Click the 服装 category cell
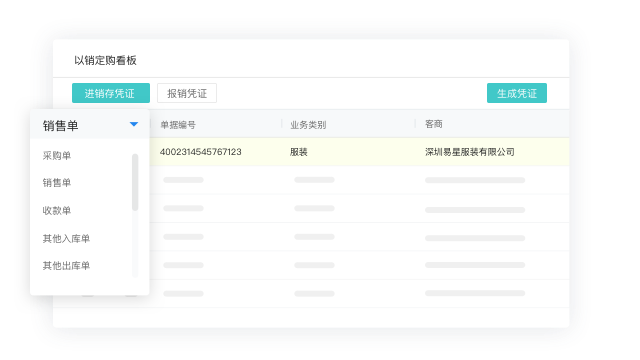Screen dimensions: 640x360 (299, 152)
